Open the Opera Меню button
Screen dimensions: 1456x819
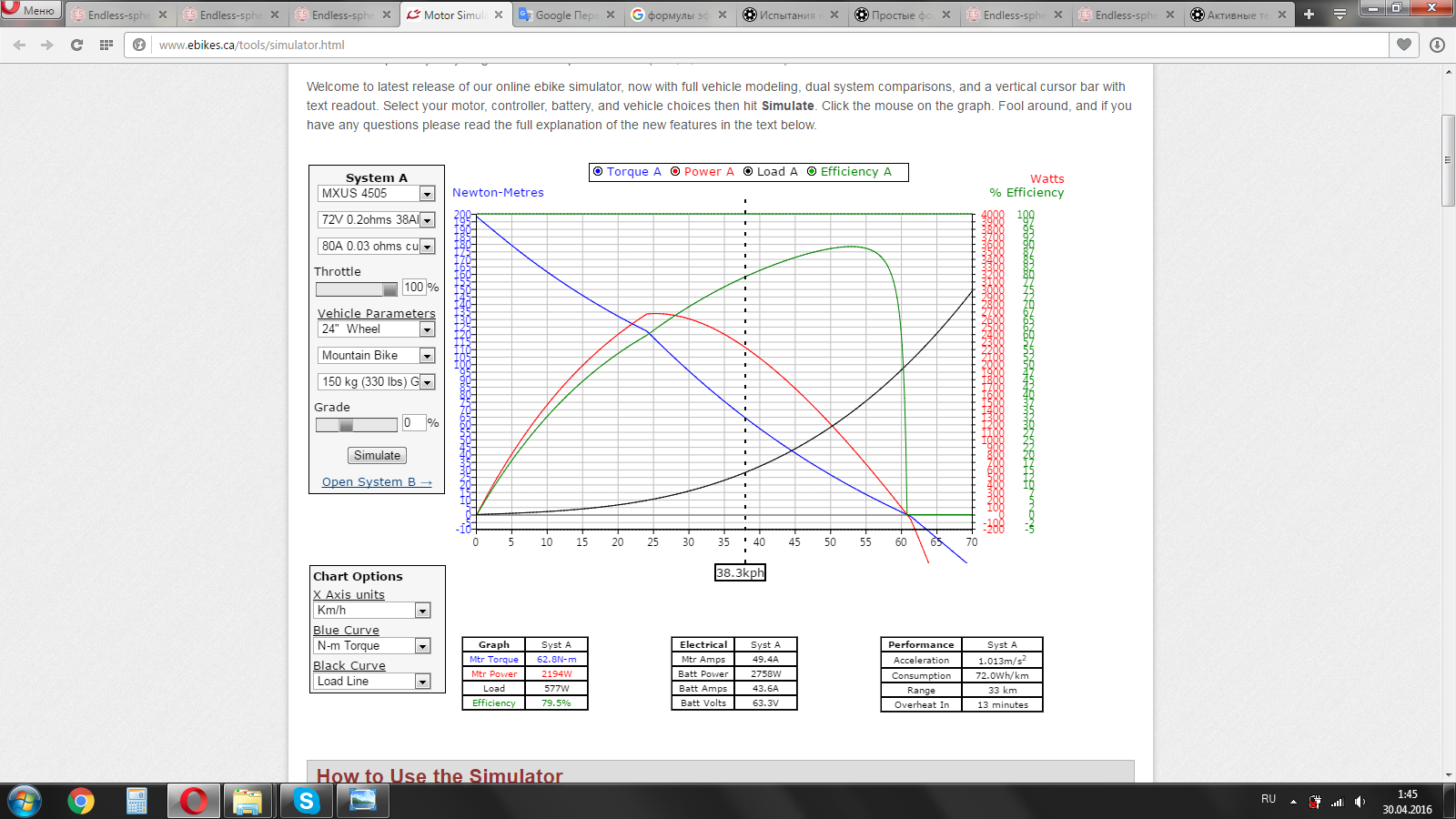[31, 10]
